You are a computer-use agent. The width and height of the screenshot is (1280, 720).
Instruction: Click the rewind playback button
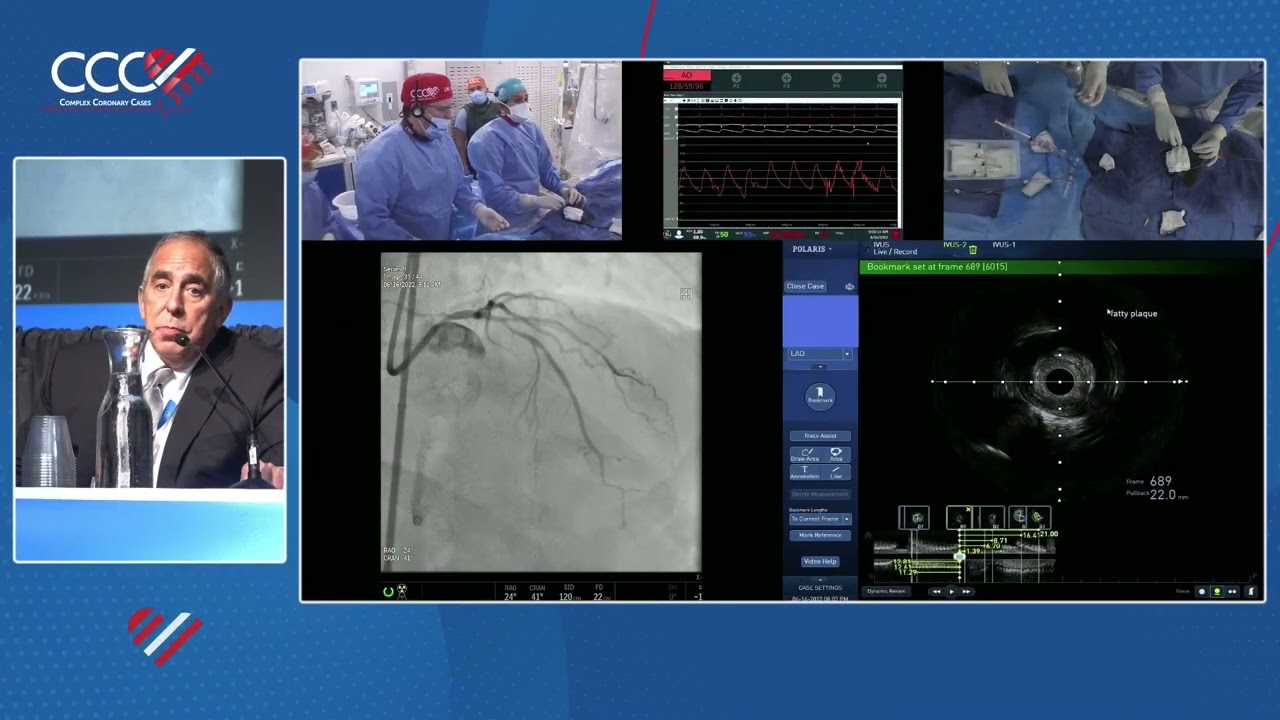tap(936, 591)
